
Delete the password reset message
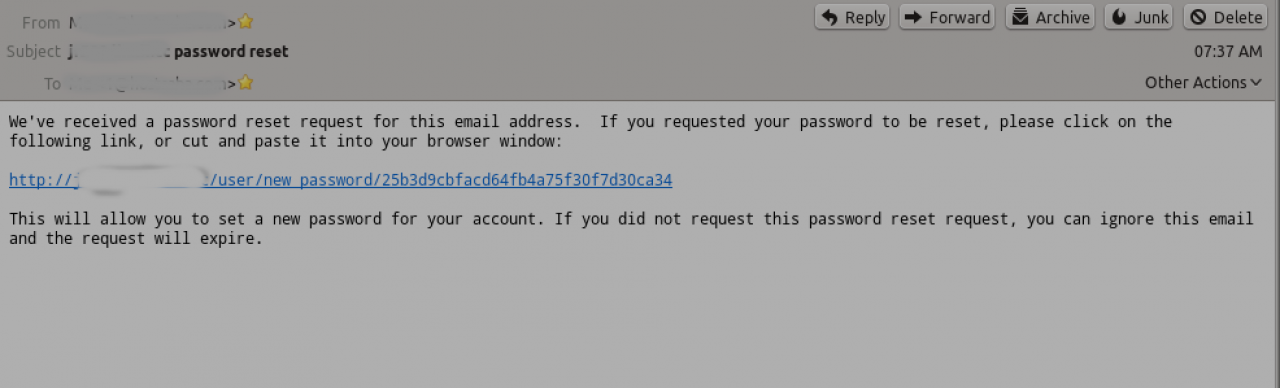[x=1226, y=17]
